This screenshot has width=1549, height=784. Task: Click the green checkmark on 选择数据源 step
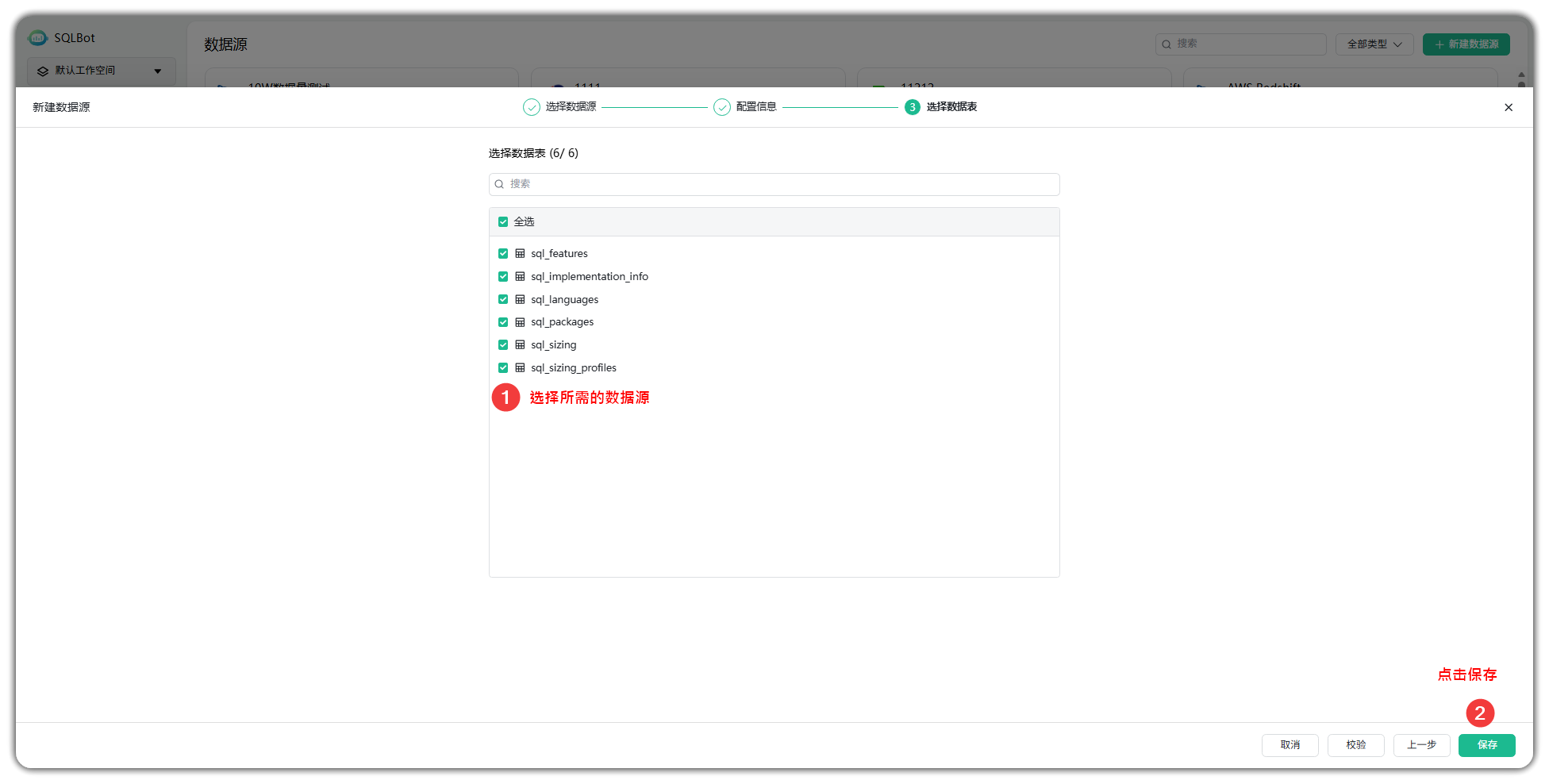click(531, 106)
